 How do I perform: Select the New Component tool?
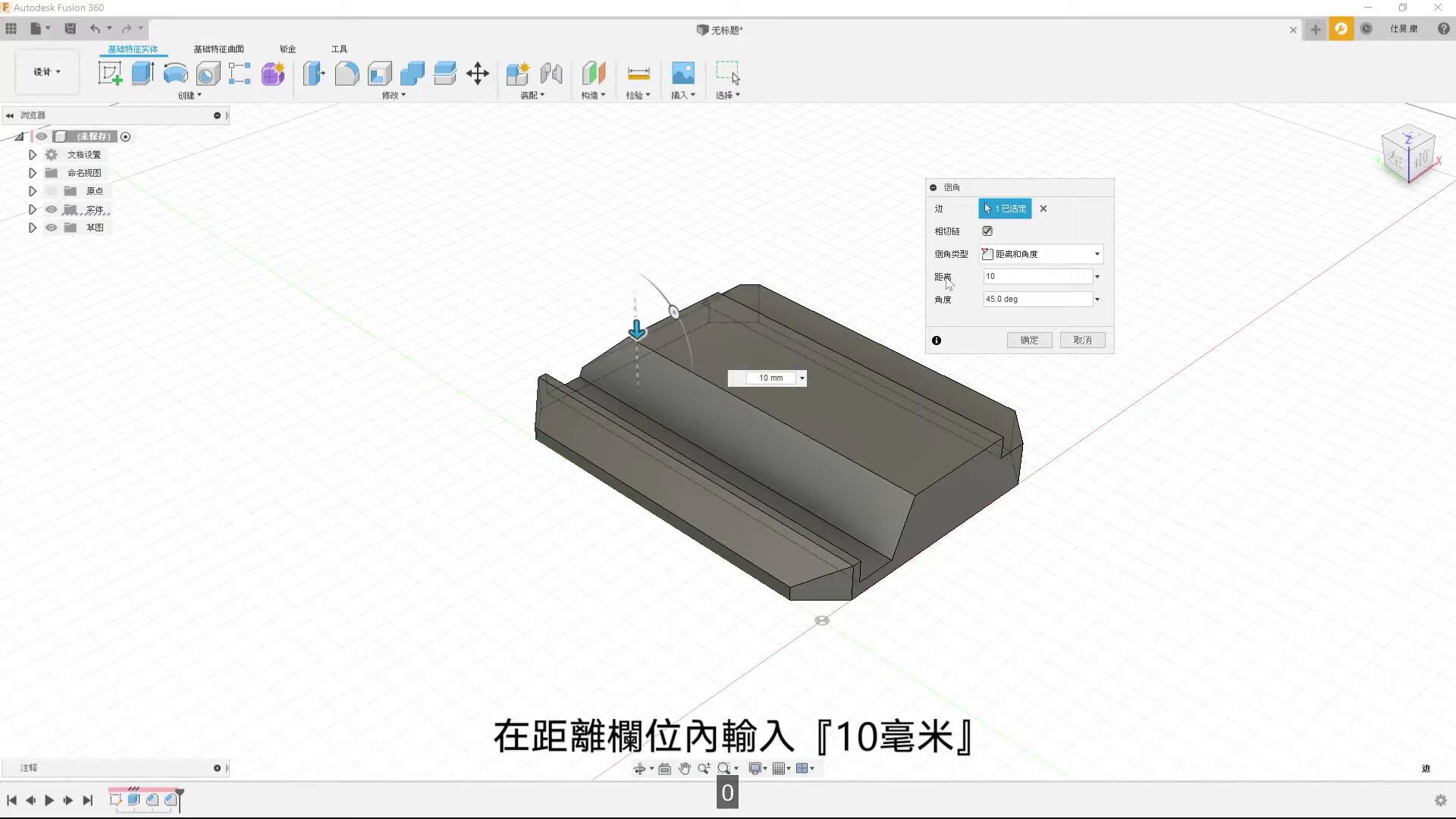click(x=518, y=74)
